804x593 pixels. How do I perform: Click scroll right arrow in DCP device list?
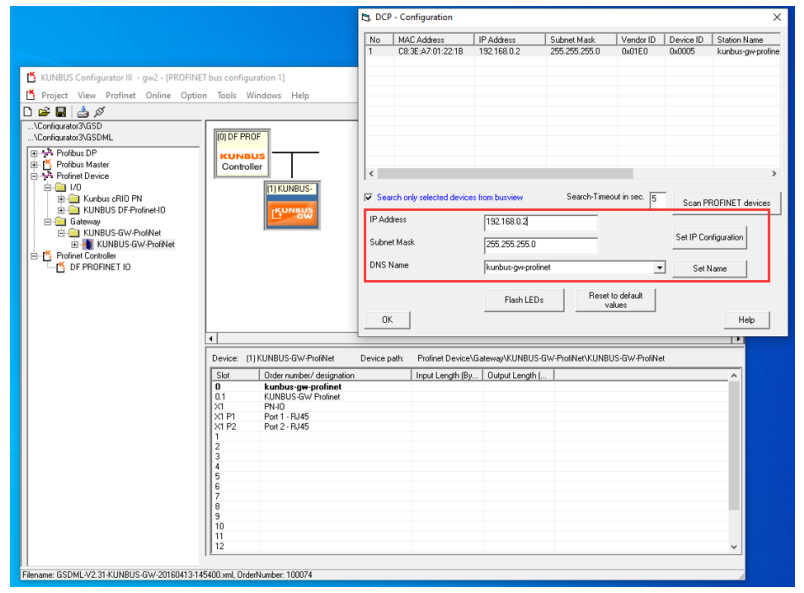pyautogui.click(x=774, y=173)
